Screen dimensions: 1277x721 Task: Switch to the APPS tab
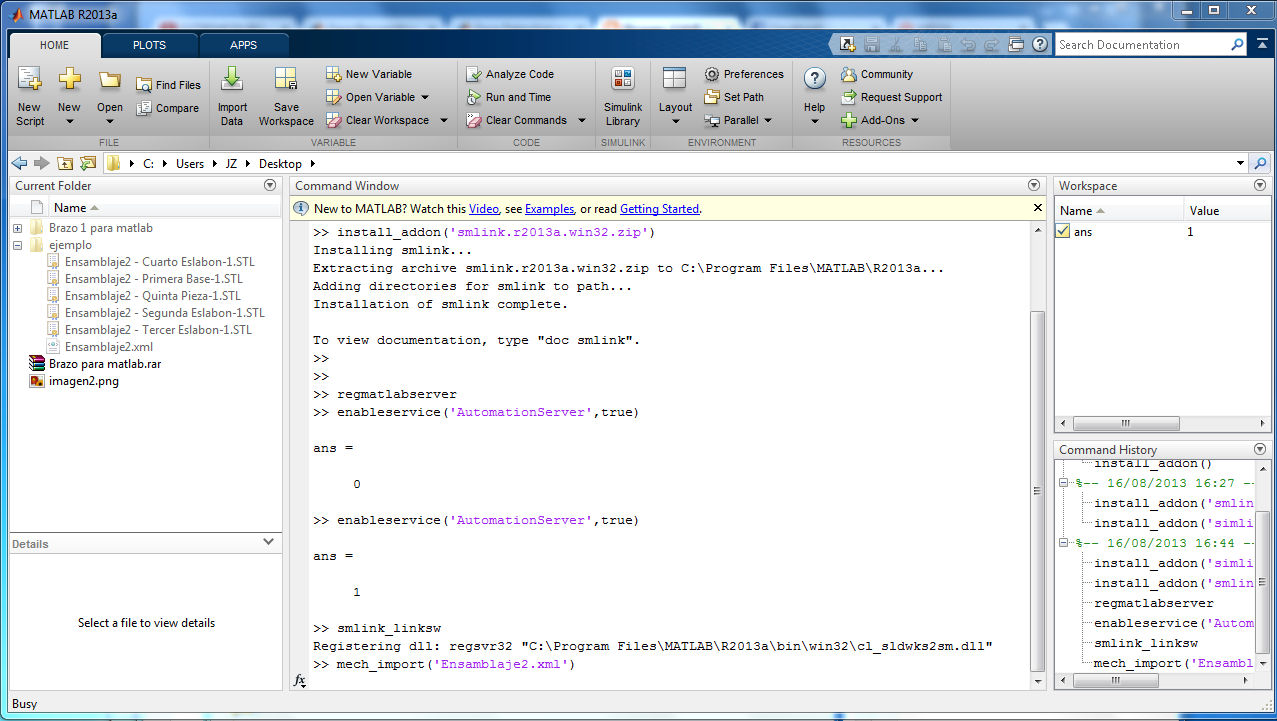[x=243, y=45]
